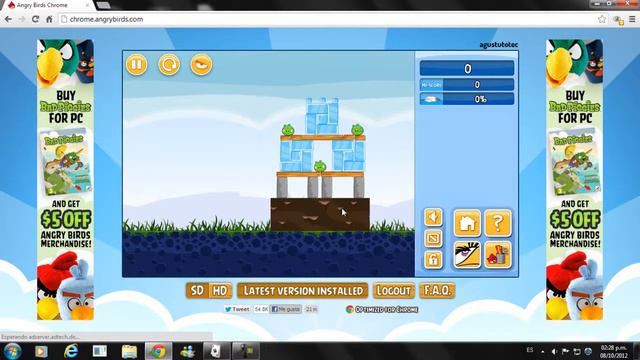Click the middle green pig between ice towers
This screenshot has width=640, height=360.
click(x=320, y=166)
